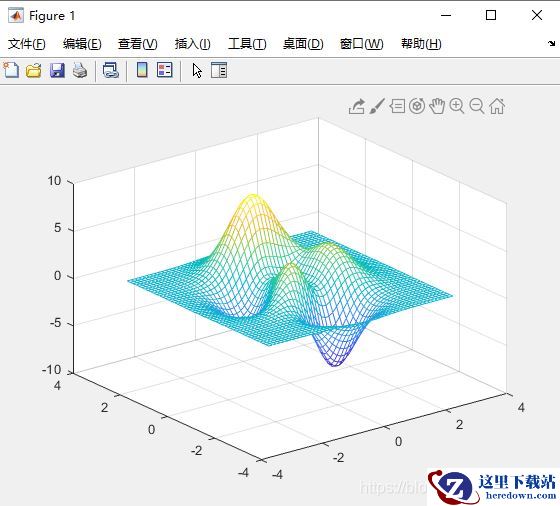560x506 pixels.
Task: Activate the Rotate 3D tool
Action: (417, 106)
